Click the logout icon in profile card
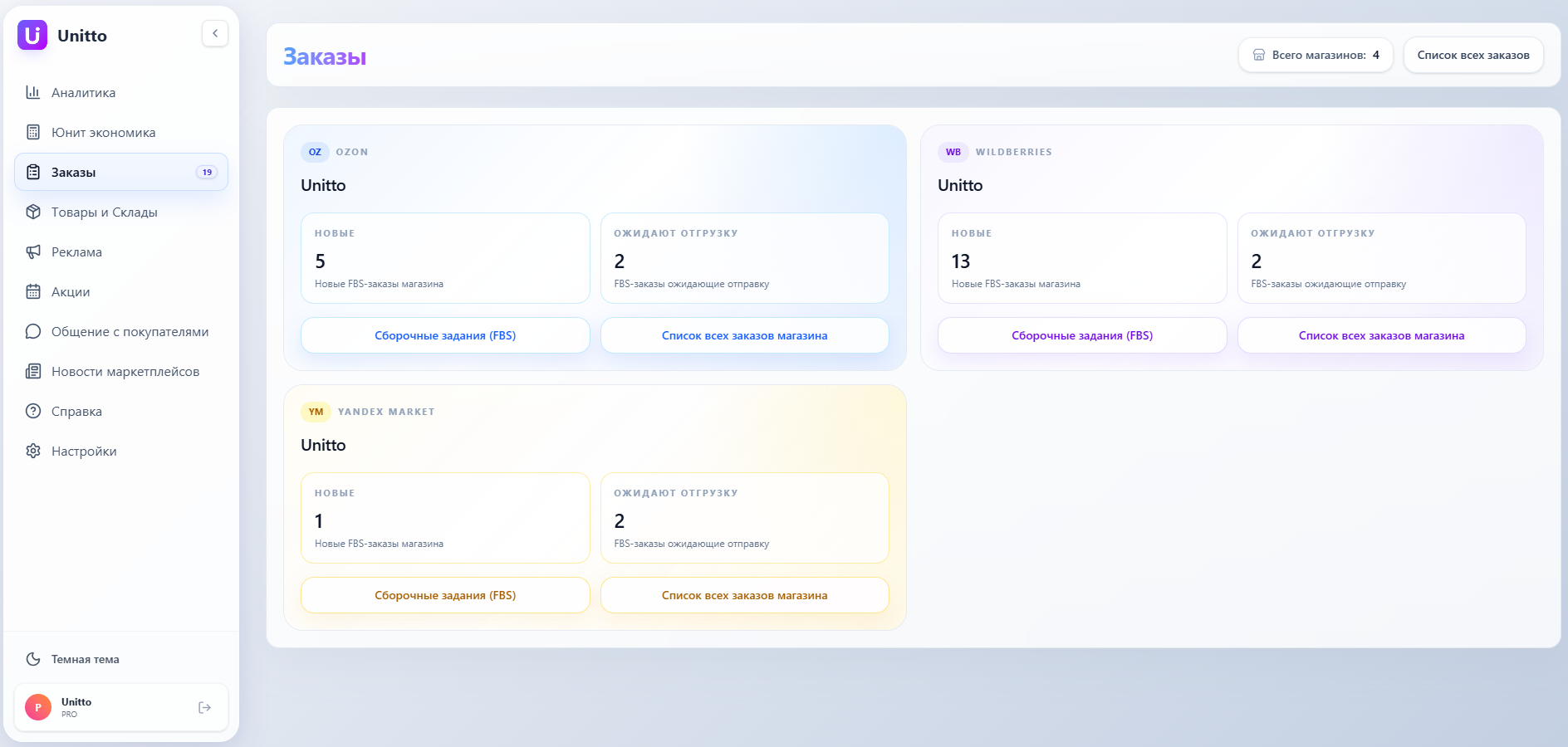The height and width of the screenshot is (747, 1568). 205,707
